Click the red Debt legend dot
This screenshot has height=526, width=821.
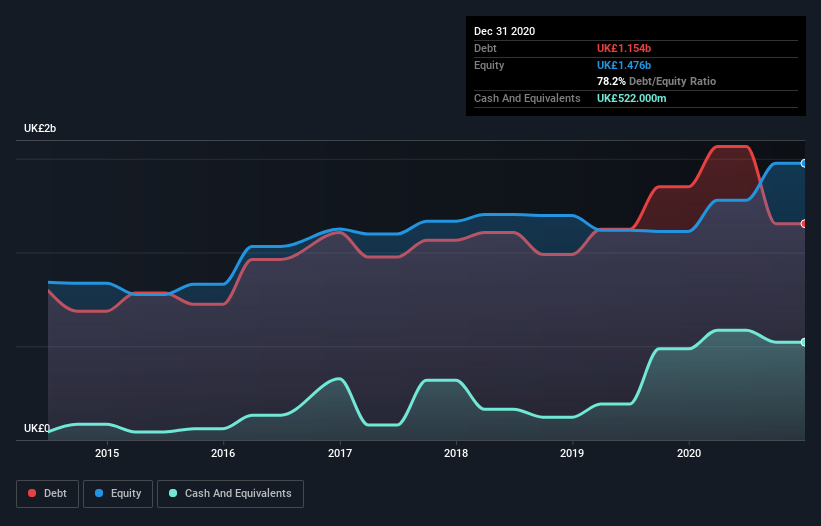(32, 493)
